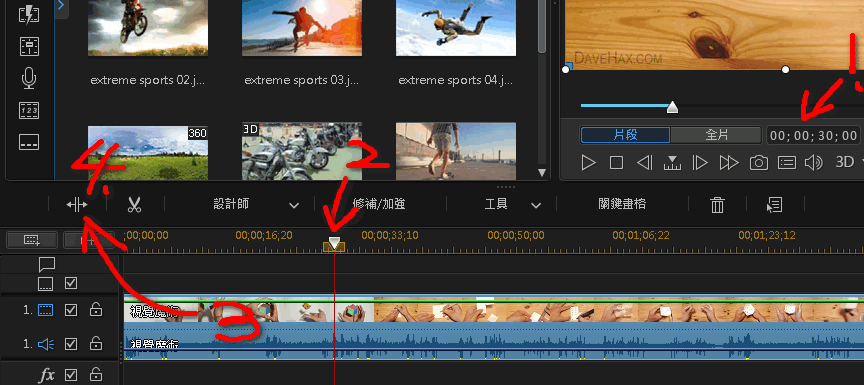Stop playback with the square stop button
Image resolution: width=864 pixels, height=385 pixels.
coord(616,162)
